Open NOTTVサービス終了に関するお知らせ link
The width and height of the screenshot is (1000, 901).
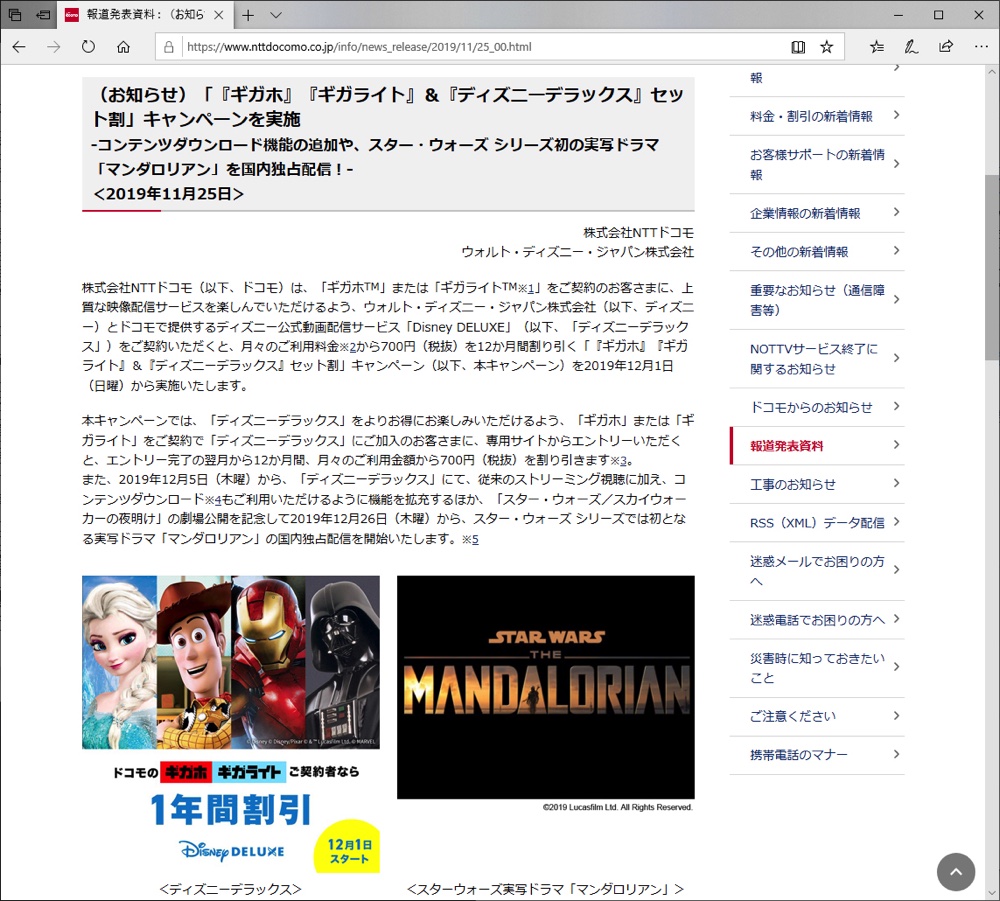tap(817, 359)
